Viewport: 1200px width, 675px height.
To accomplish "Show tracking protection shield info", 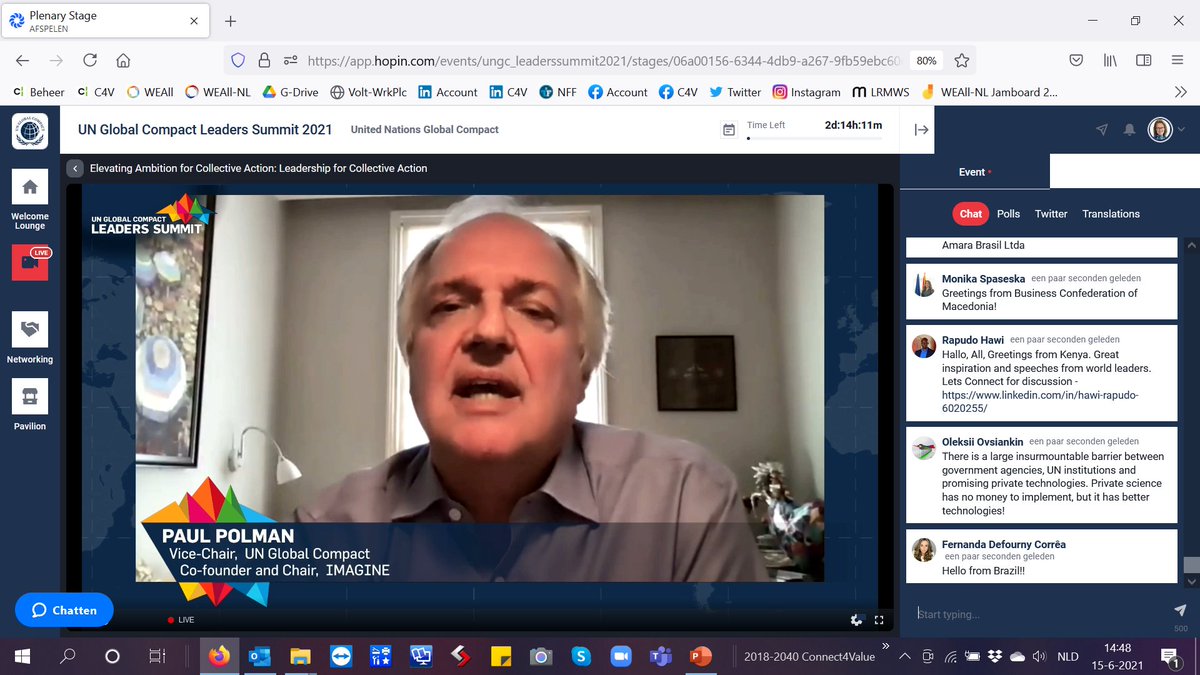I will 238,60.
